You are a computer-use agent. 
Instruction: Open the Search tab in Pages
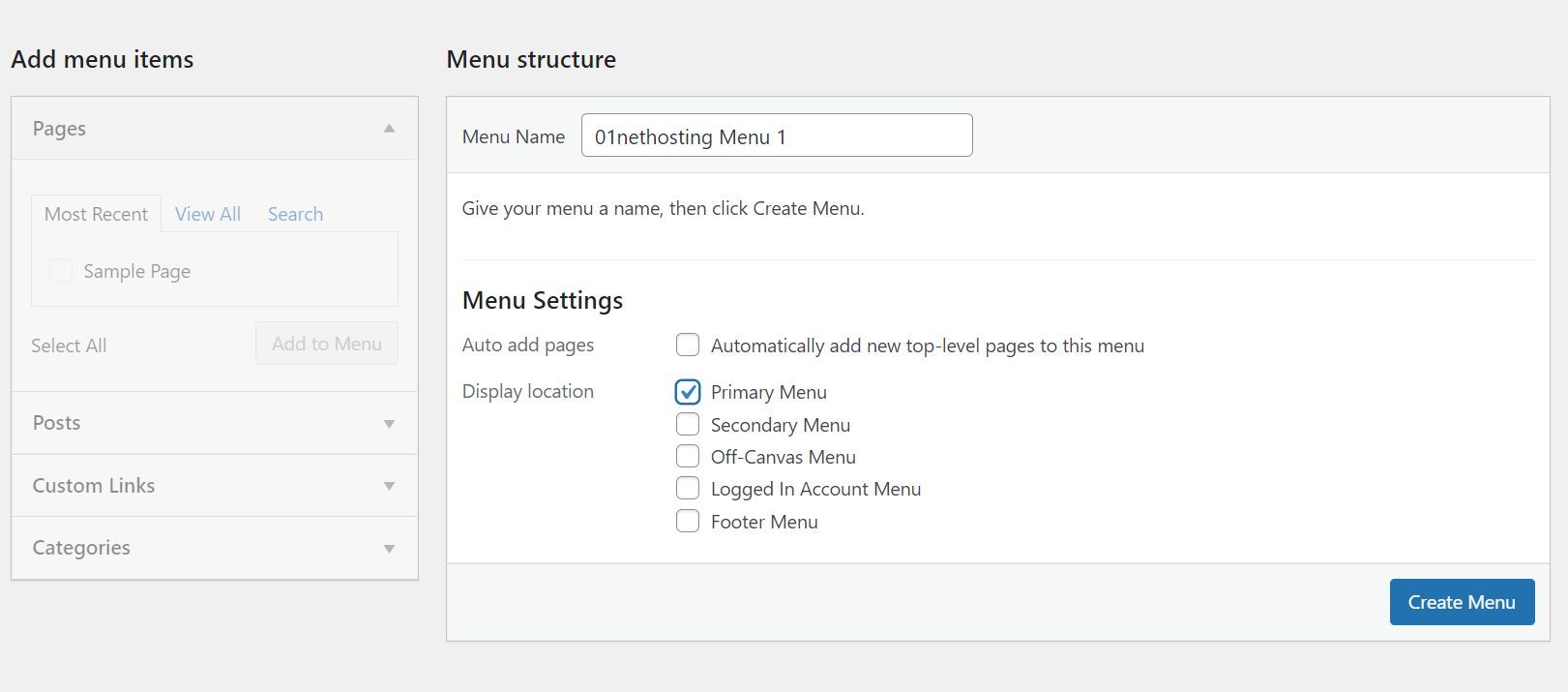click(x=295, y=214)
